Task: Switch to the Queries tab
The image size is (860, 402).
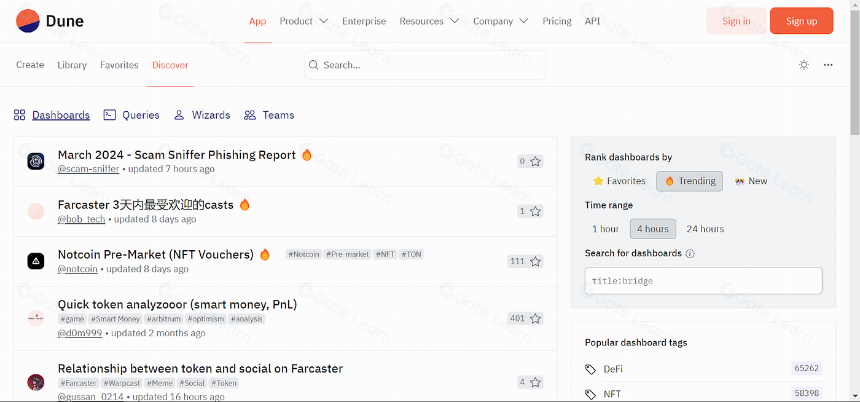Action: [132, 115]
